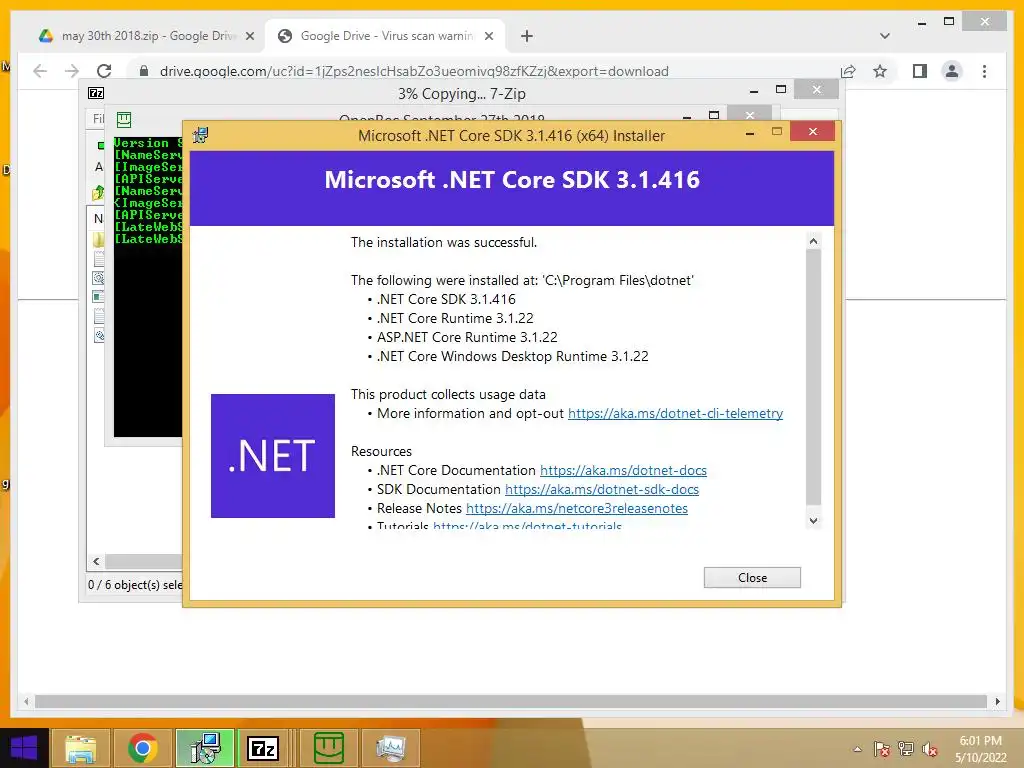Click the Action Center flag icon
This screenshot has width=1024, height=768.
coord(882,749)
